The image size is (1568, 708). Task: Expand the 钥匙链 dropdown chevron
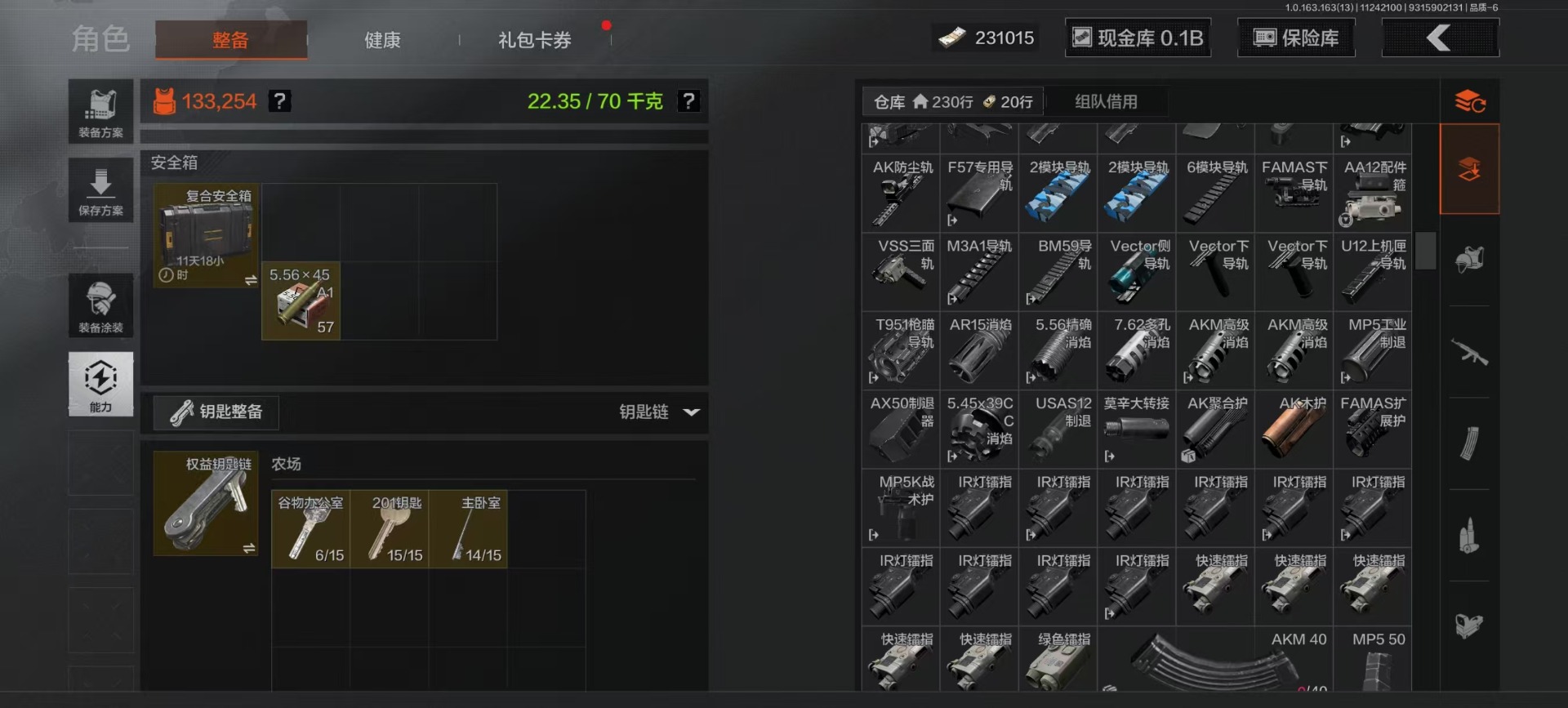pos(692,412)
